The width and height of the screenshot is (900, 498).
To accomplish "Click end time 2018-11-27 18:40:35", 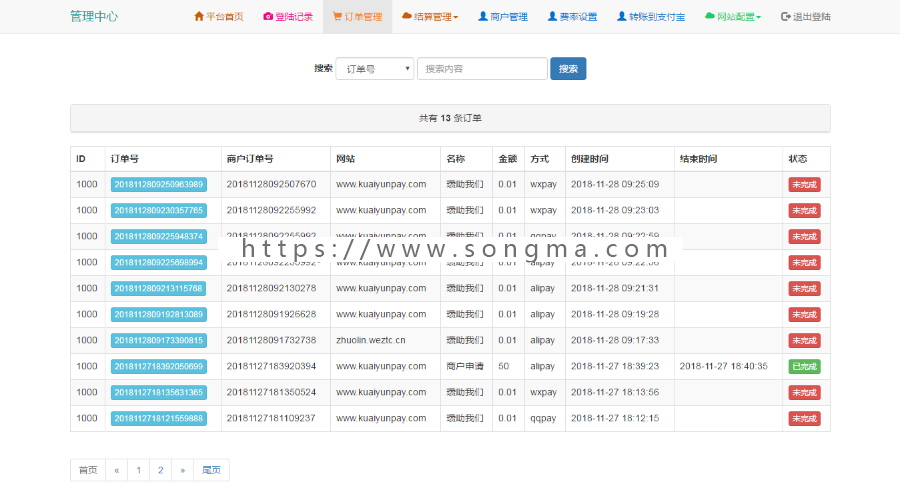I will point(723,366).
